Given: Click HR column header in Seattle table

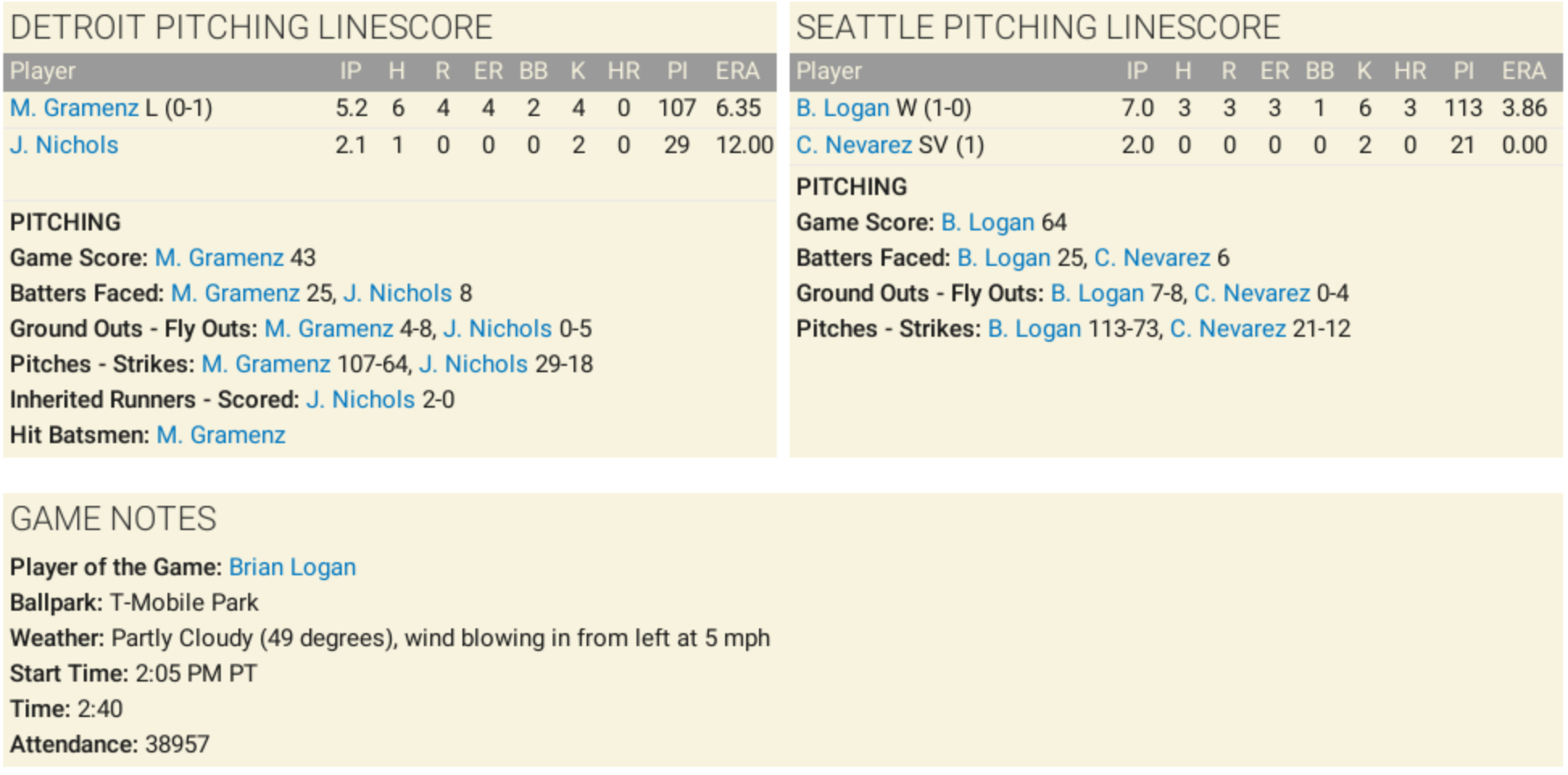Looking at the screenshot, I should 1409,72.
